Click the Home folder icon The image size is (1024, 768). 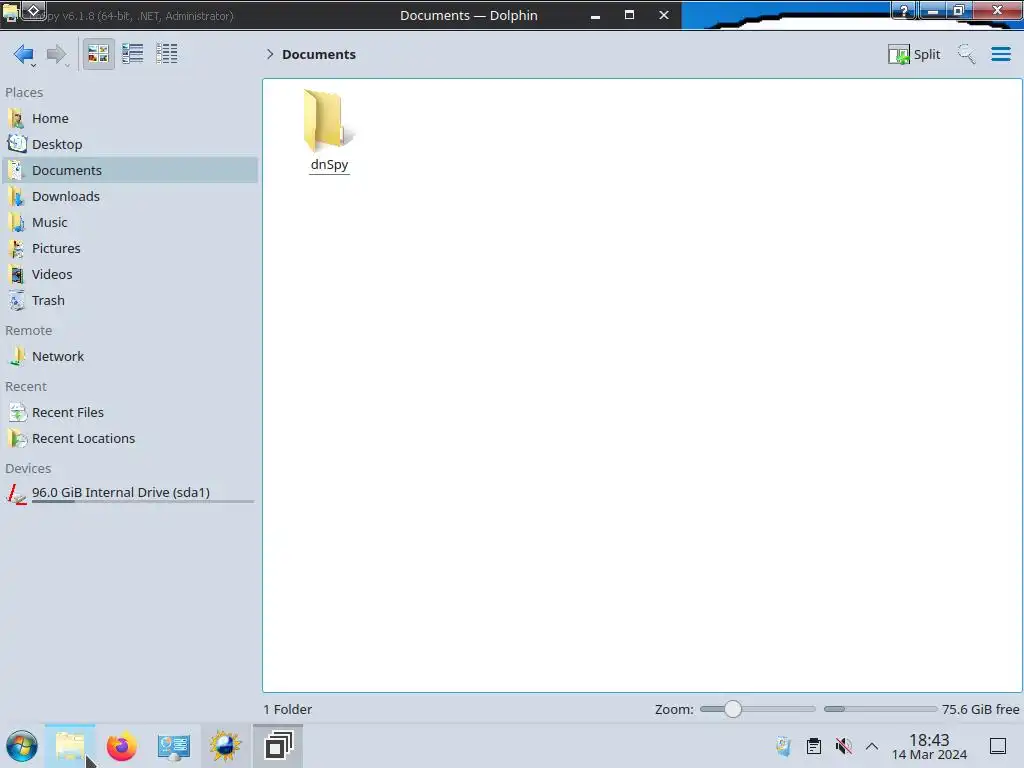coord(16,118)
